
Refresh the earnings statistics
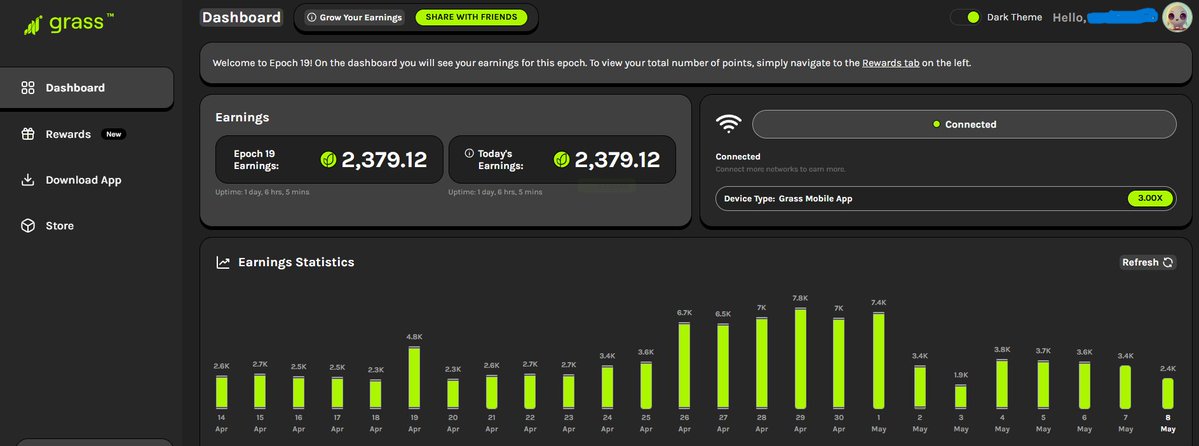1147,262
